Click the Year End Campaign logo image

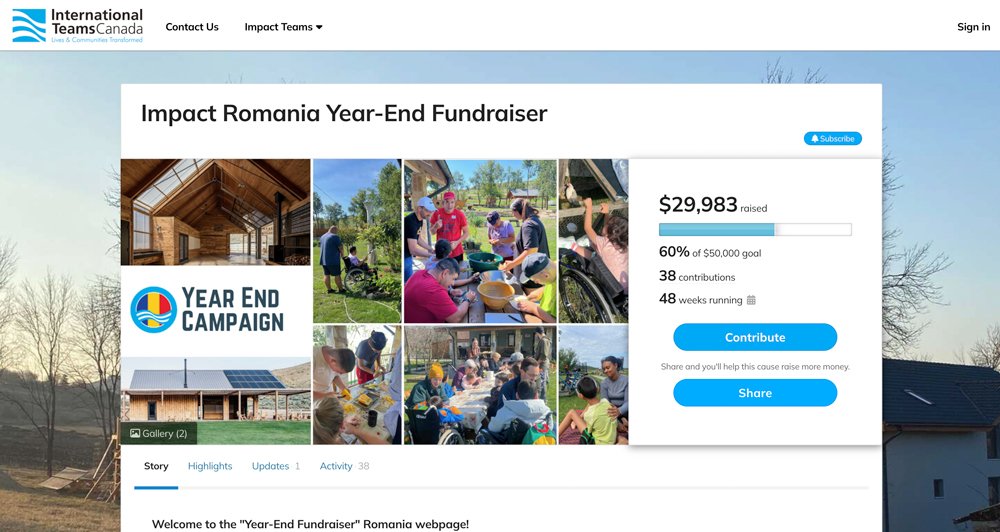(215, 310)
